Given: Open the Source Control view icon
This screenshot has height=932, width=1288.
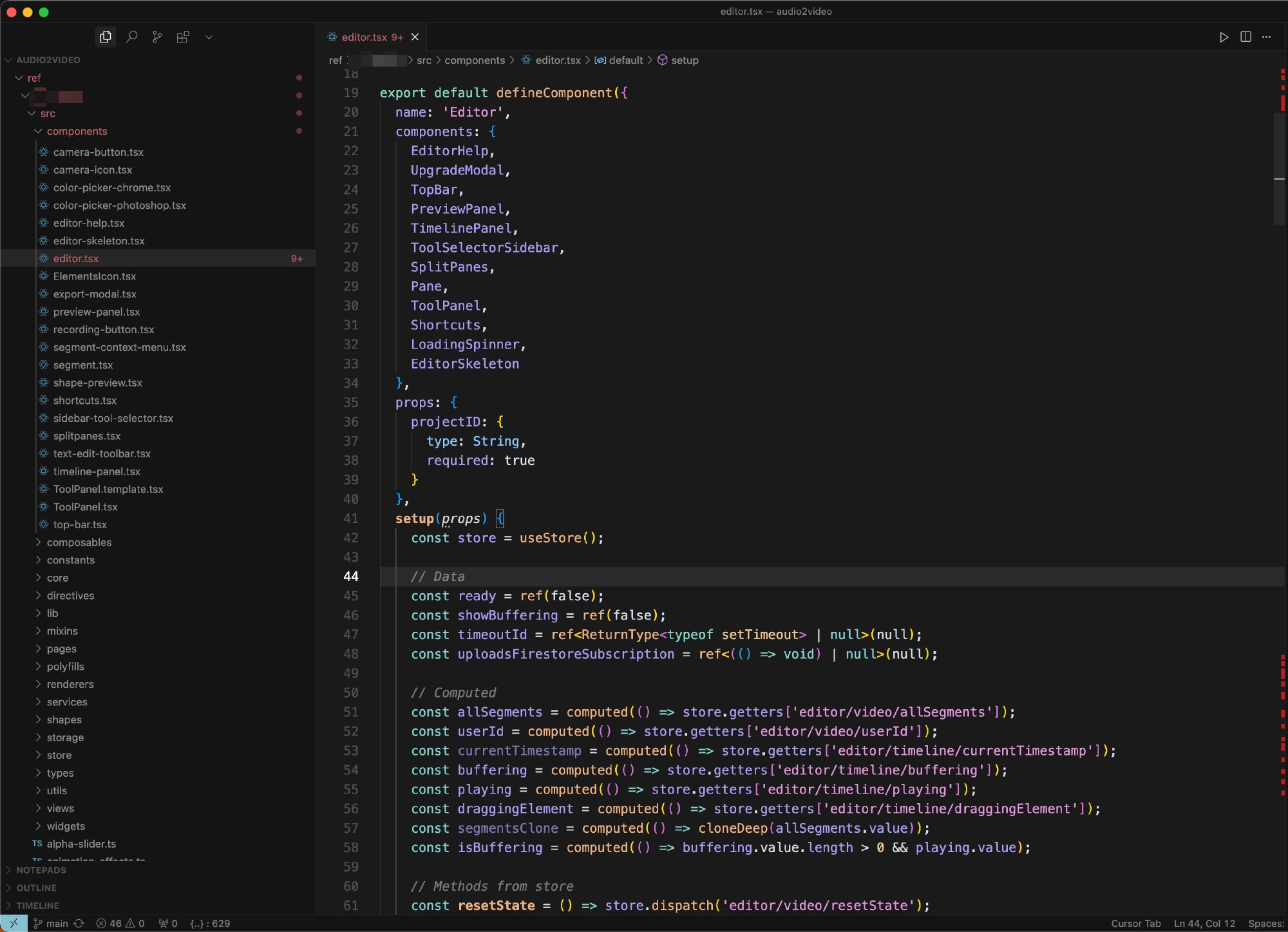Looking at the screenshot, I should click(x=157, y=37).
